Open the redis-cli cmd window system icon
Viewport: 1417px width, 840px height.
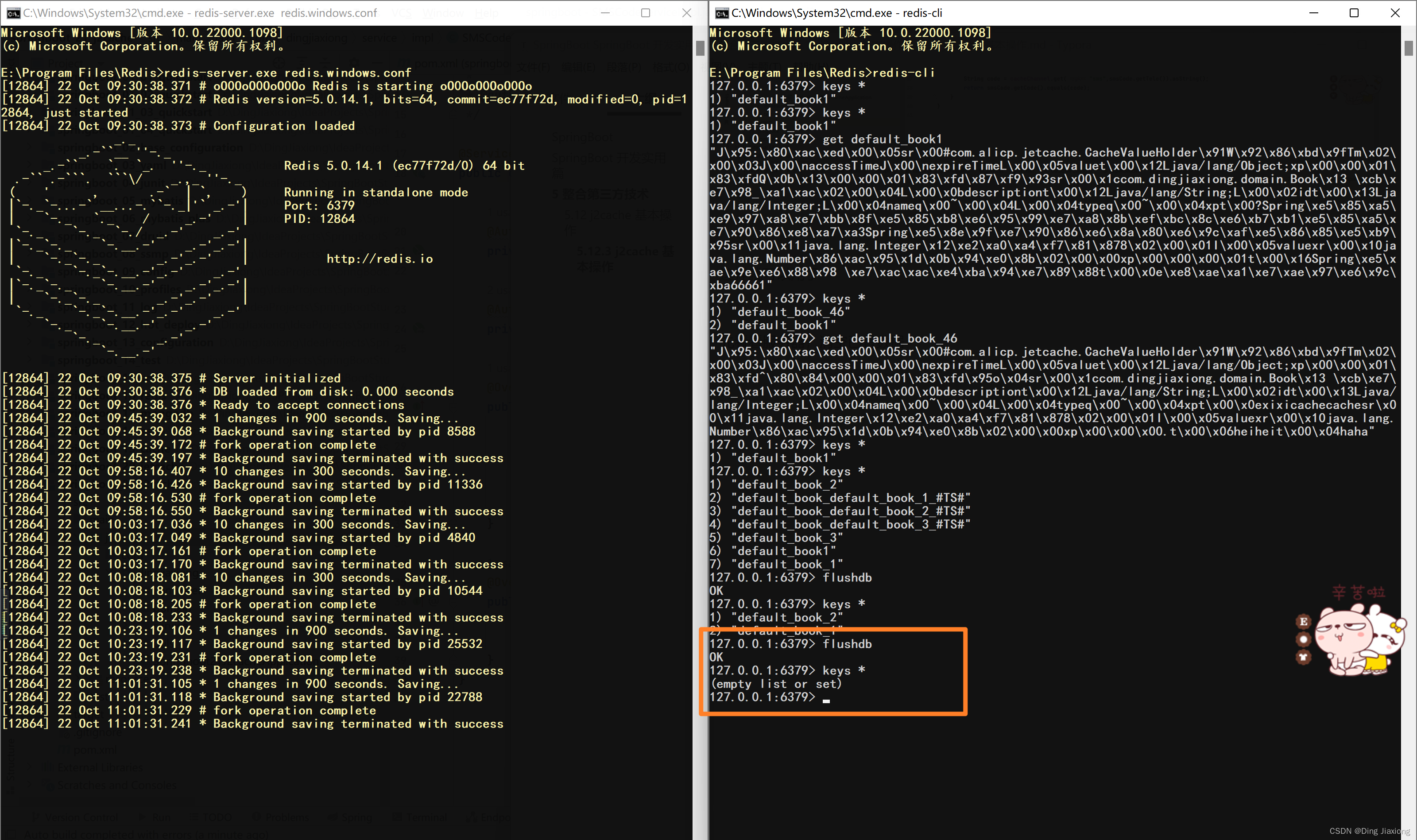click(x=721, y=12)
